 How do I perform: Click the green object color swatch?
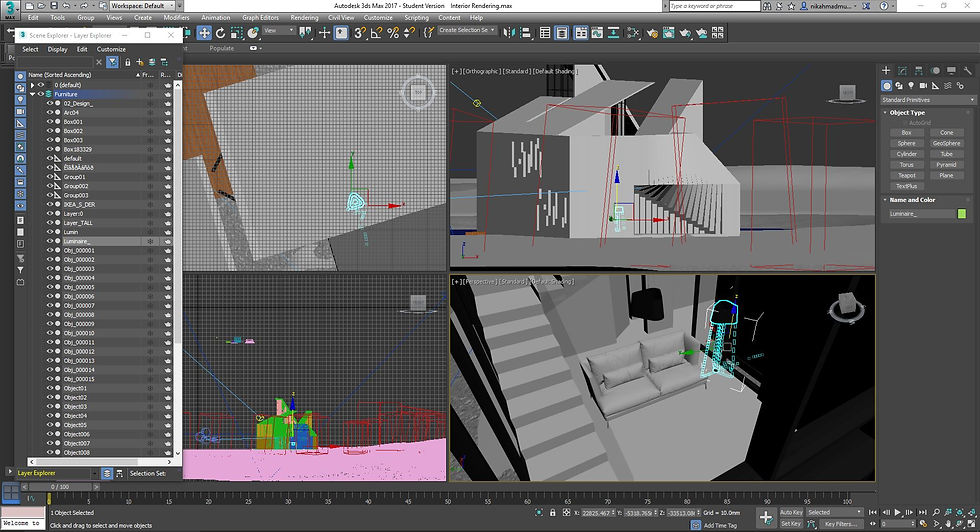pos(962,214)
